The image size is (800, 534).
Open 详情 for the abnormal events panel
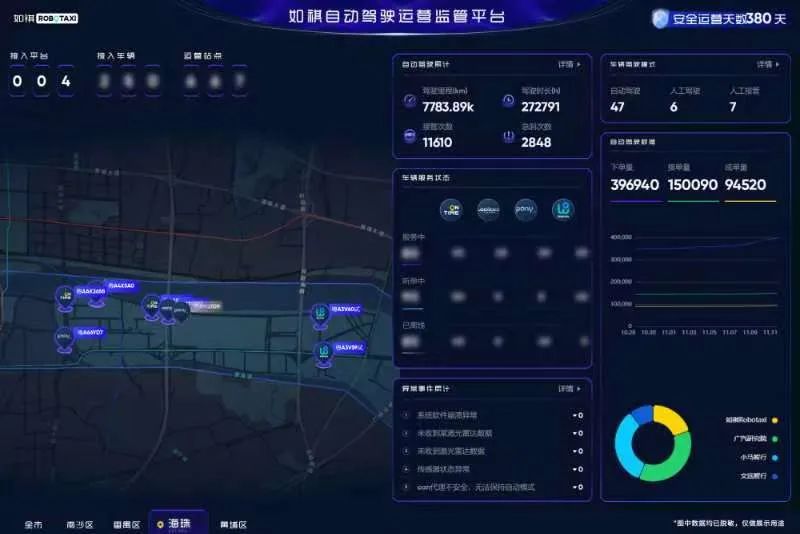pos(569,389)
